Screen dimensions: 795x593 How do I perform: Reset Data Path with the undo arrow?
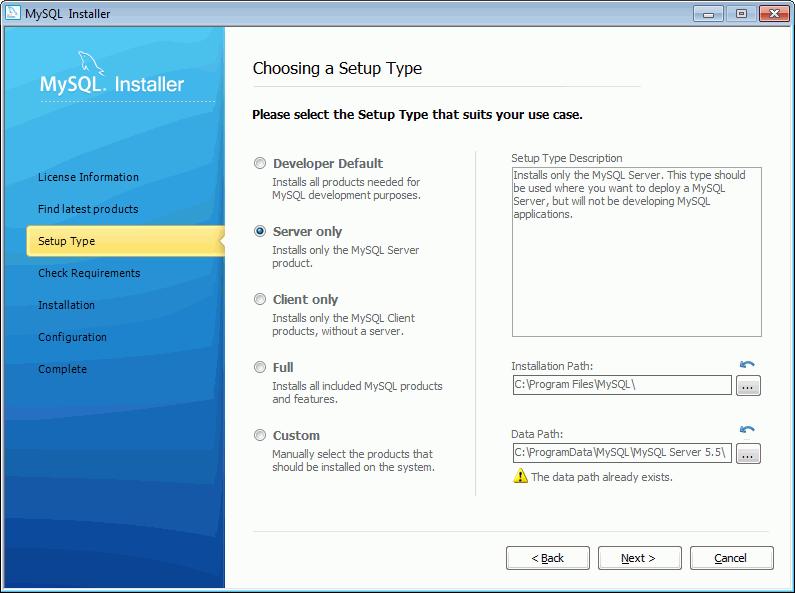tap(747, 430)
